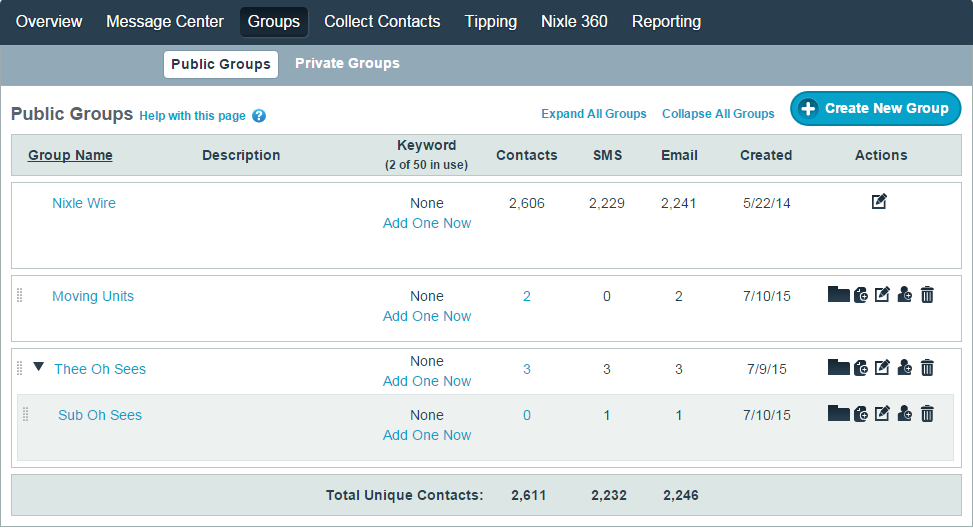Click copy/add document icon for Moving Units
The width and height of the screenshot is (973, 528).
click(861, 295)
